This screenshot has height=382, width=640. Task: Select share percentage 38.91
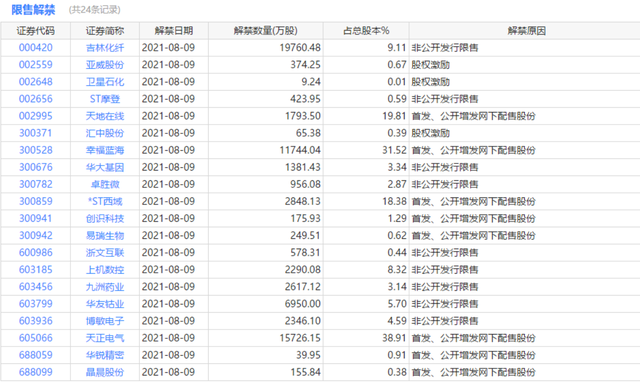(394, 338)
